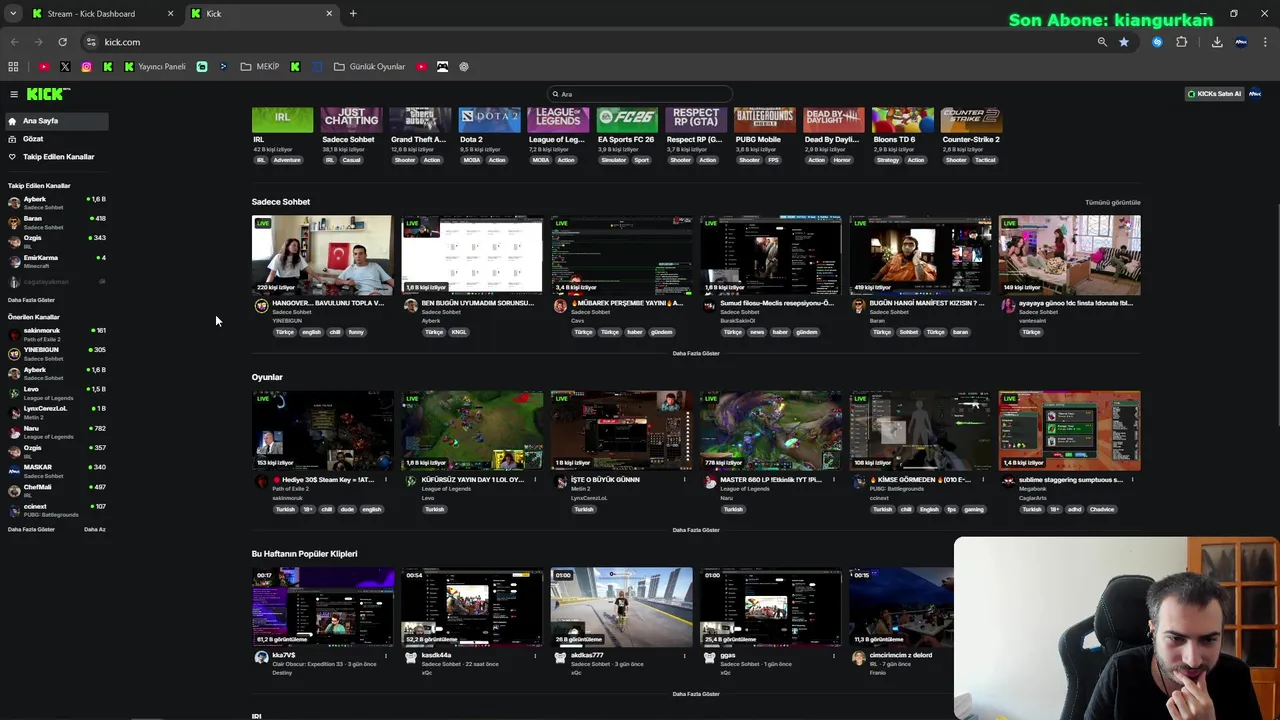Expand popular clips Daha Fazla Göster

[x=696, y=694]
